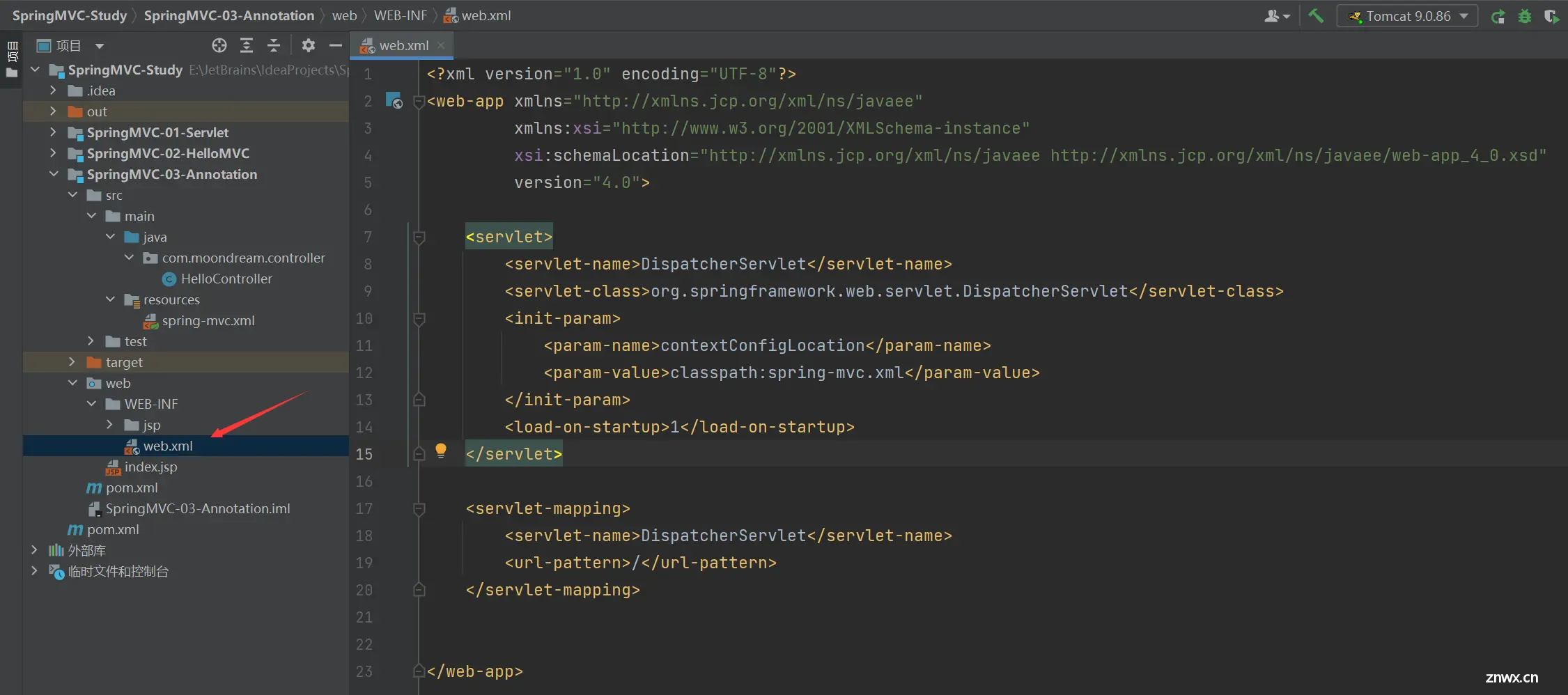This screenshot has height=695, width=1568.
Task: Click web.xml in the breadcrumb path
Action: [478, 15]
